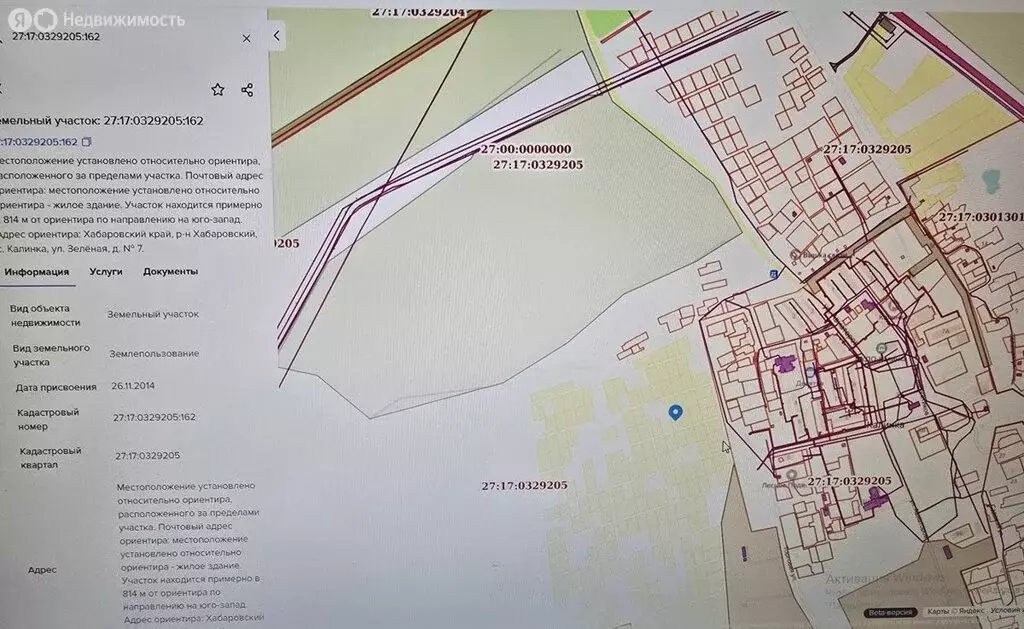Collapse the side panel with the chevron arrow
The height and width of the screenshot is (629, 1024).
[277, 35]
